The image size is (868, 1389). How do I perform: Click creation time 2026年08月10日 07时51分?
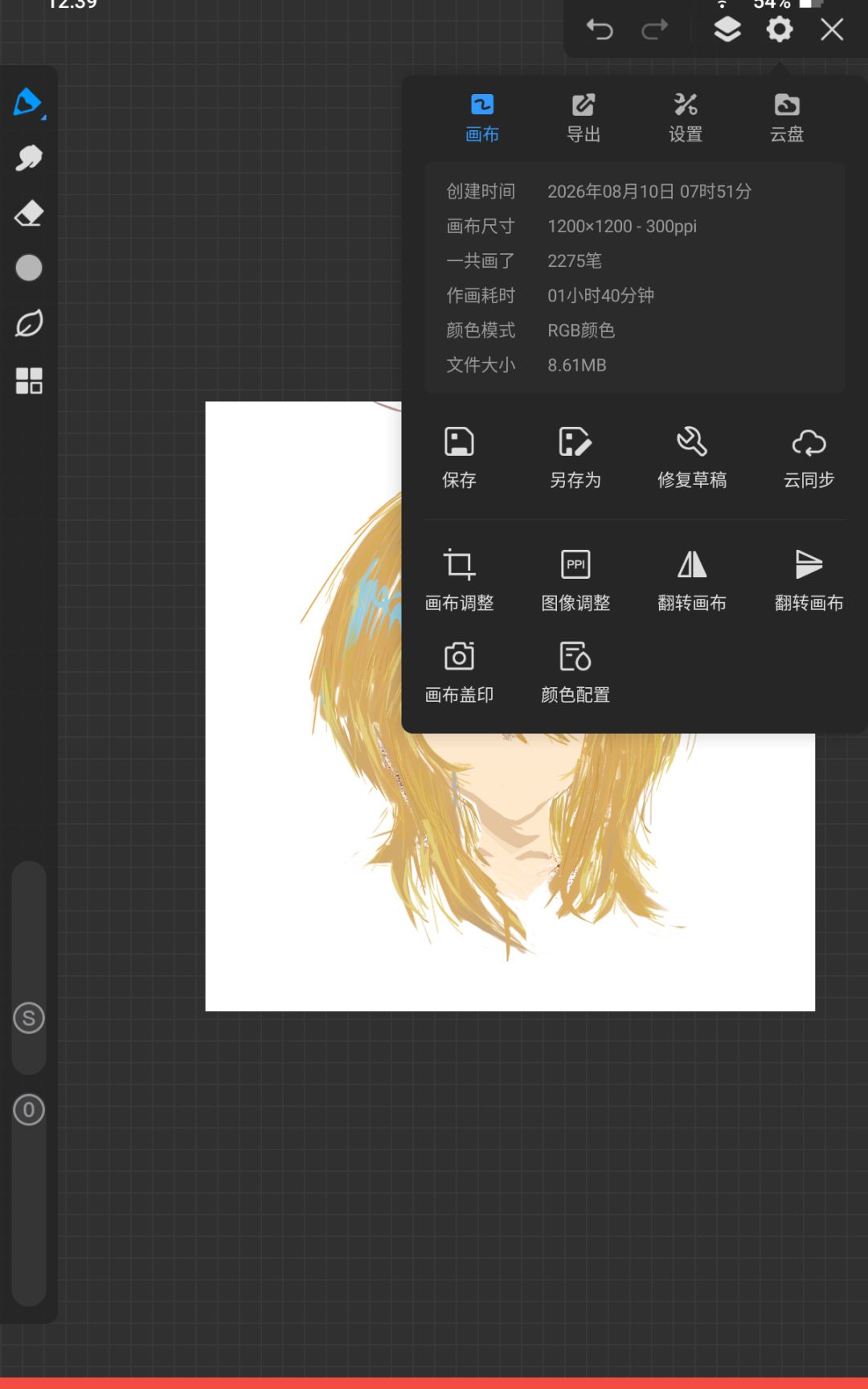(649, 191)
